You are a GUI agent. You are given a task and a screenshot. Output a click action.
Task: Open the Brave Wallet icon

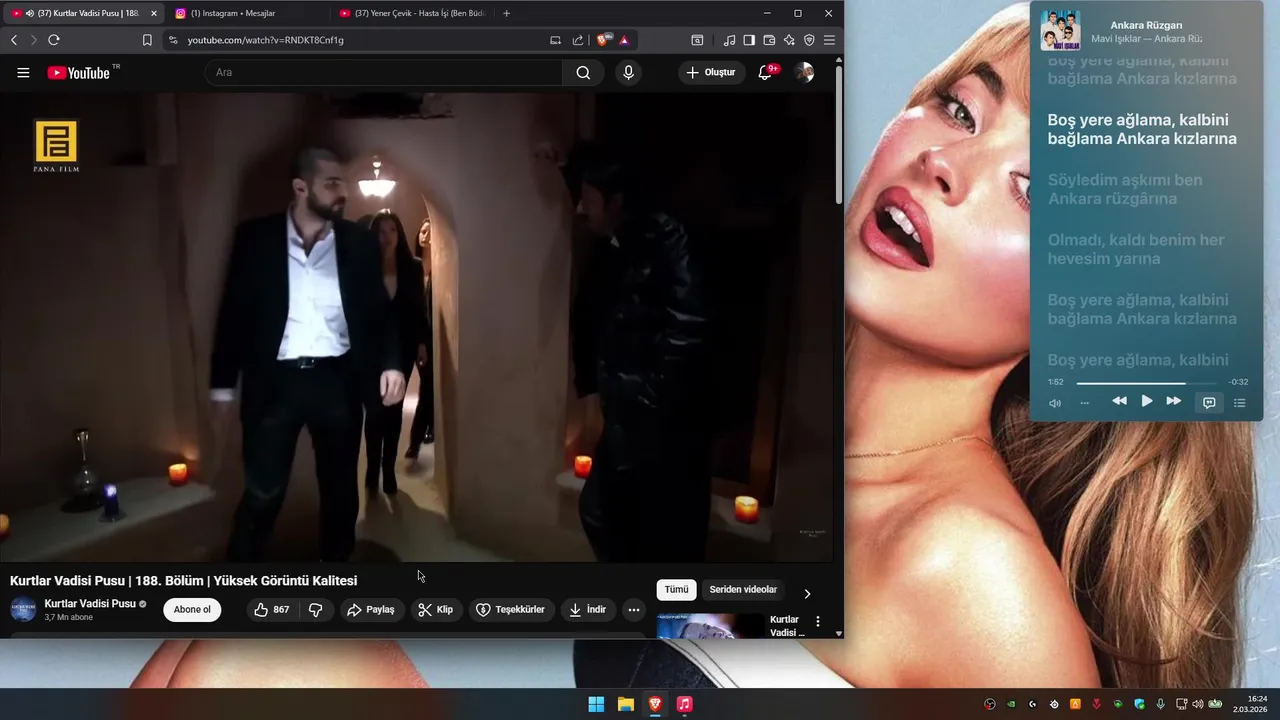point(769,40)
